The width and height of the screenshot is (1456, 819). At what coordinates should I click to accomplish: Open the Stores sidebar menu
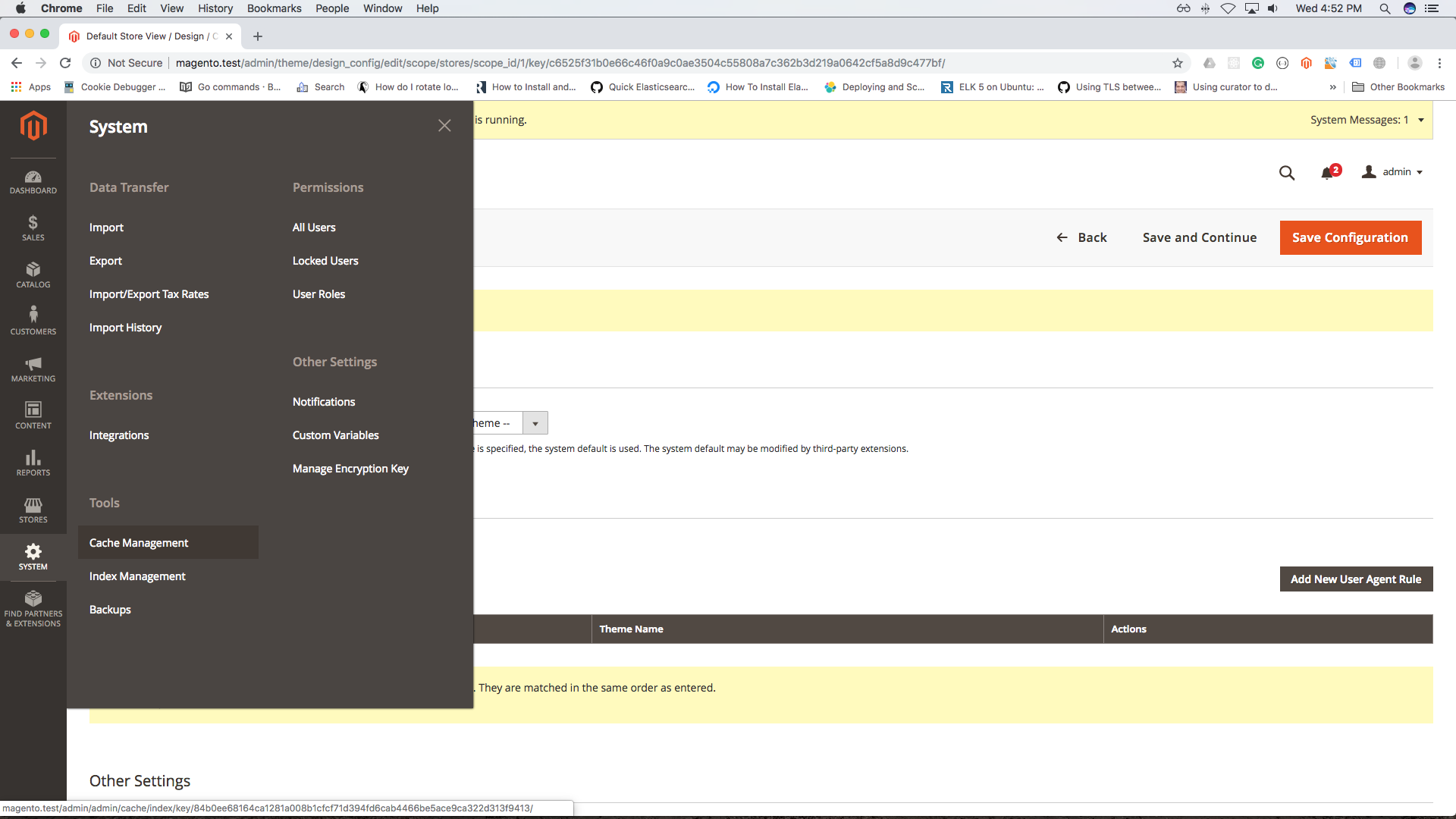[33, 510]
